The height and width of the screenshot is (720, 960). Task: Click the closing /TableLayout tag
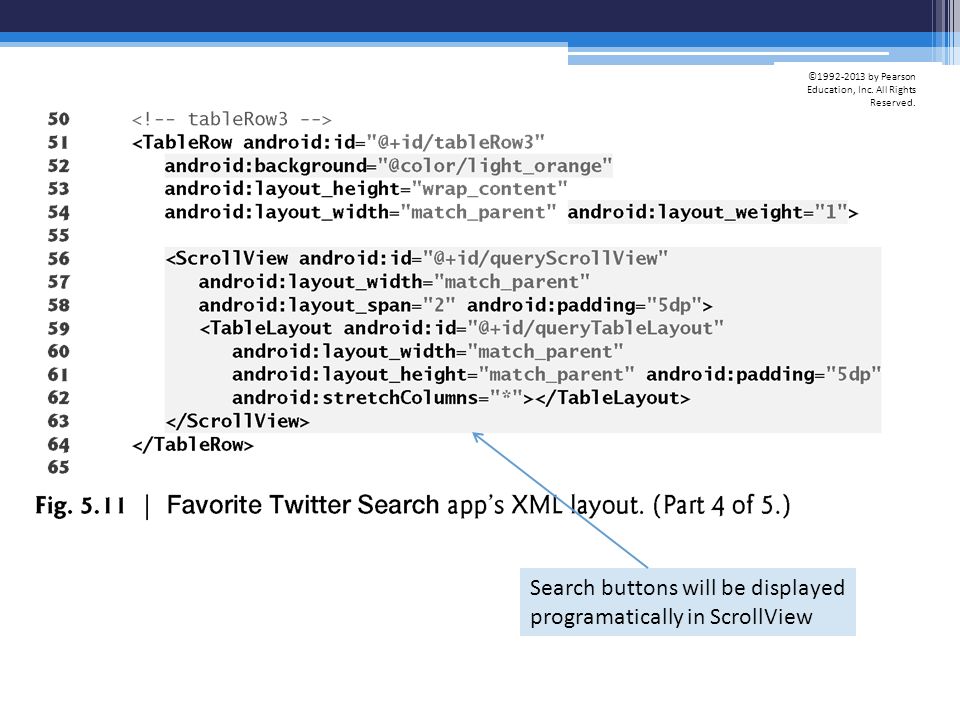612,398
